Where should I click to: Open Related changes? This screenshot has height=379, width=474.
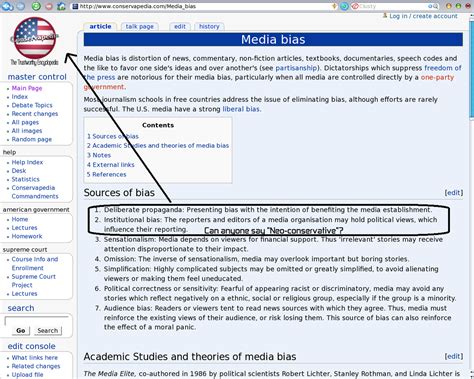coord(36,366)
